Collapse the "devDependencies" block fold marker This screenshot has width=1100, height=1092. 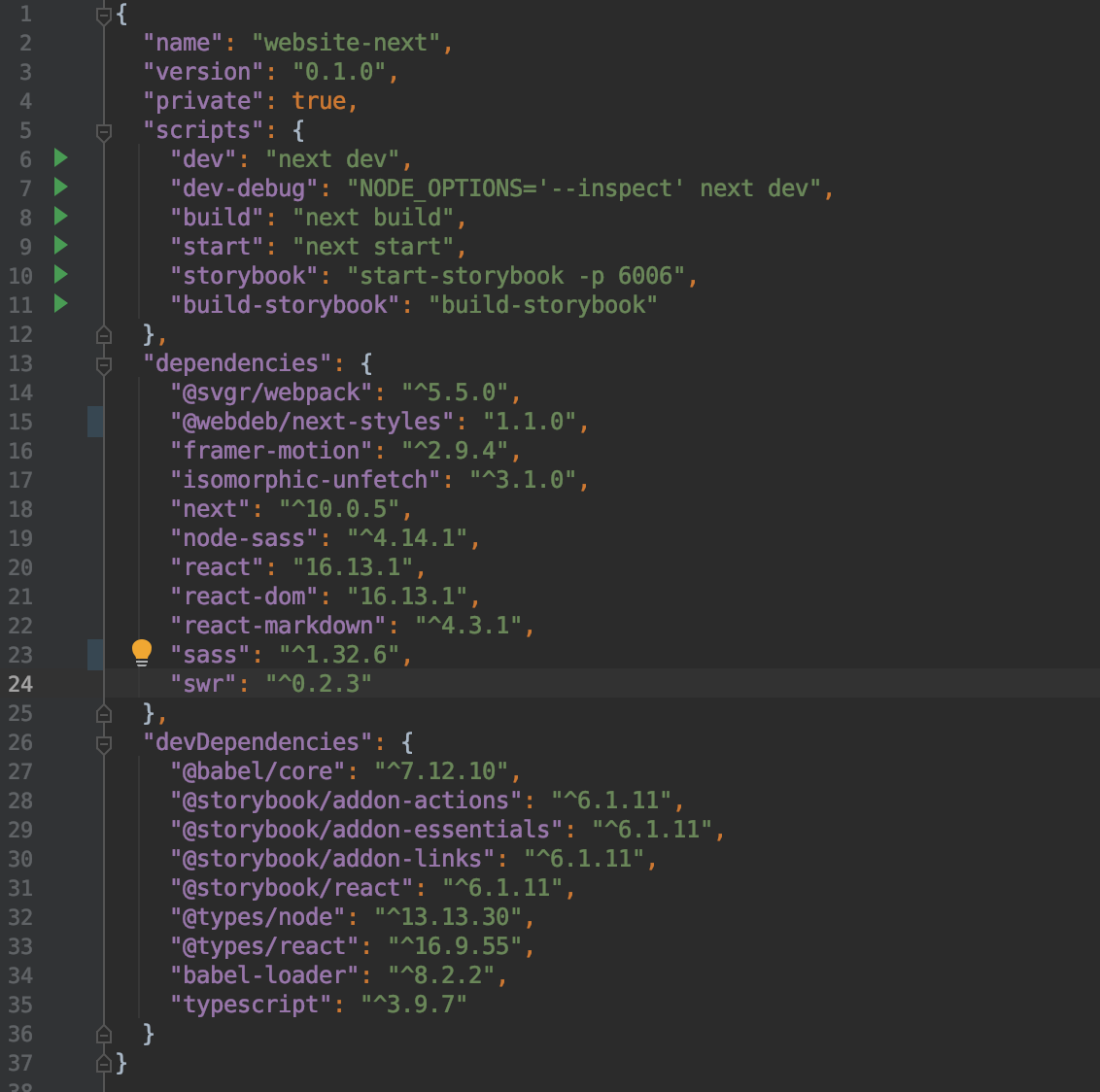[104, 743]
